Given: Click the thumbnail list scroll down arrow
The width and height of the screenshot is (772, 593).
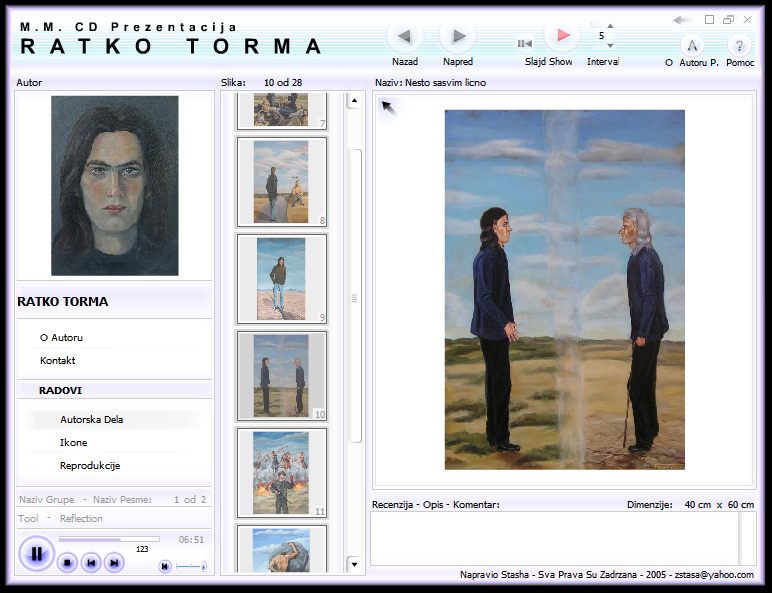Looking at the screenshot, I should [x=354, y=564].
